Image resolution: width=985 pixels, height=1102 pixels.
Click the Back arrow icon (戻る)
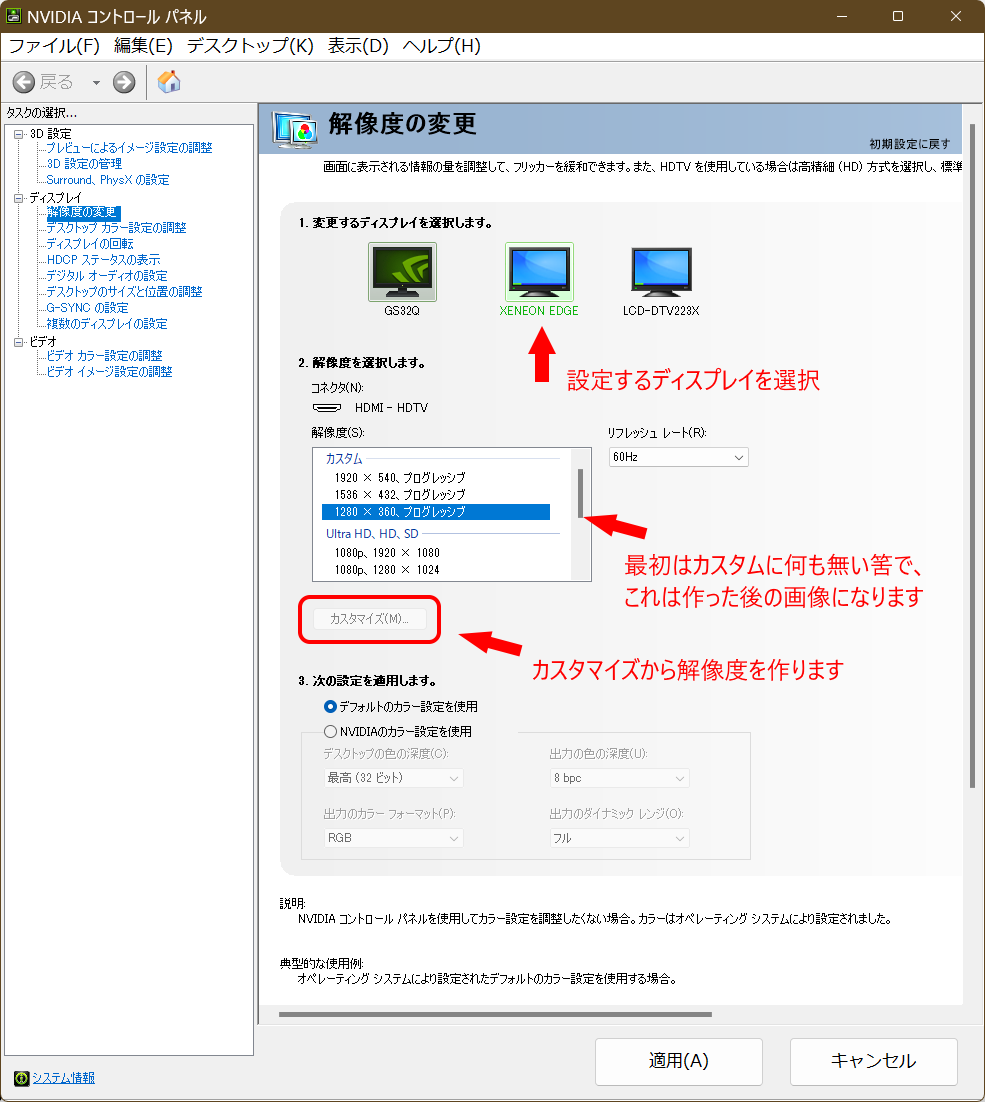24,82
